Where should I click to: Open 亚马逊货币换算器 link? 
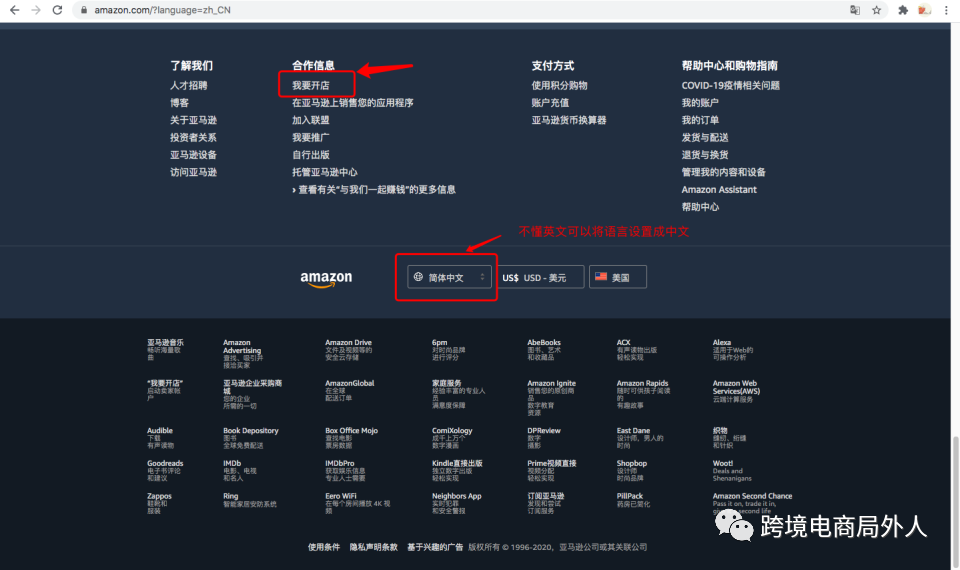[x=569, y=120]
